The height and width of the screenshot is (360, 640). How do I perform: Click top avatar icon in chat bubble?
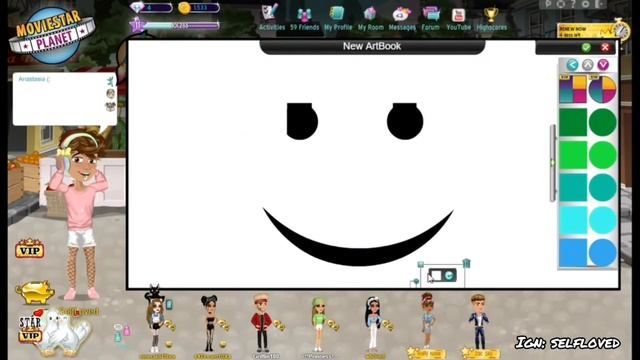(x=110, y=81)
